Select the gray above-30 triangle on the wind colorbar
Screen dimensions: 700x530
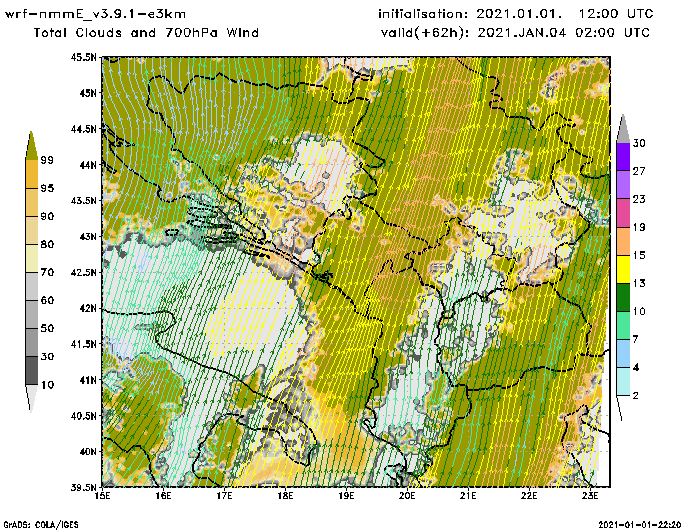point(623,129)
